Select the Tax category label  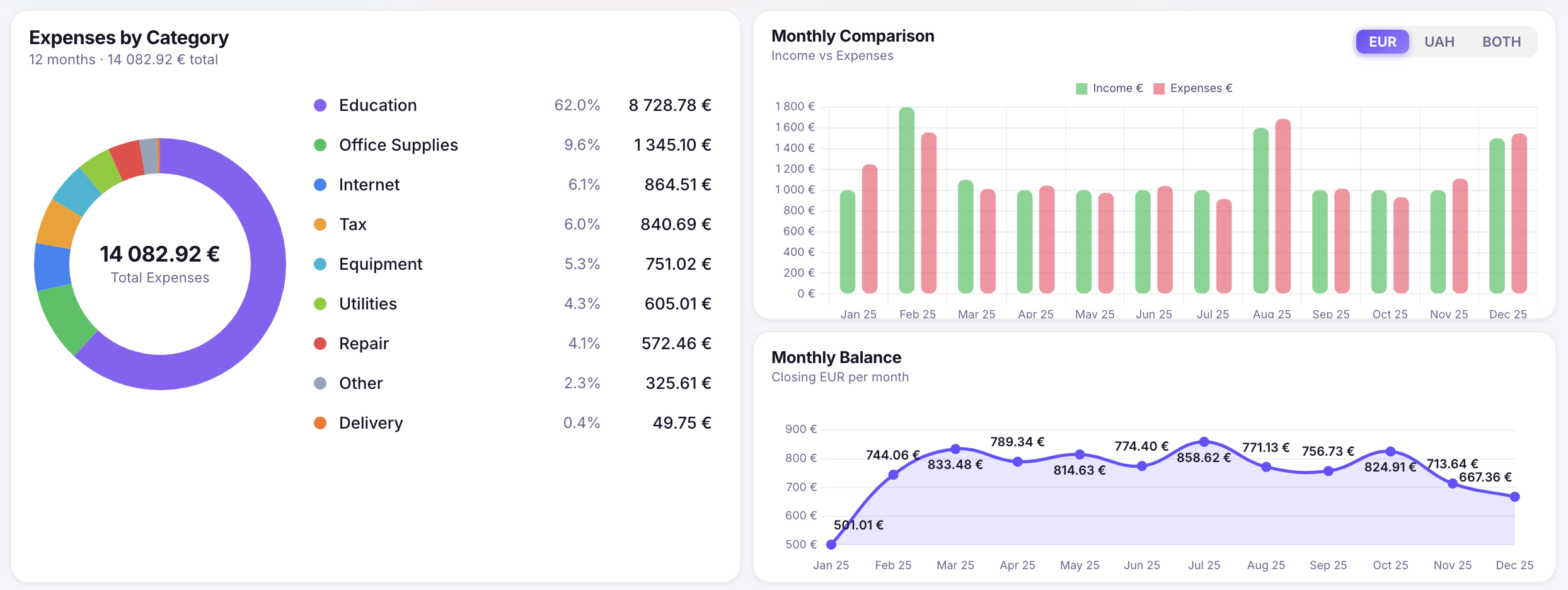(x=353, y=224)
